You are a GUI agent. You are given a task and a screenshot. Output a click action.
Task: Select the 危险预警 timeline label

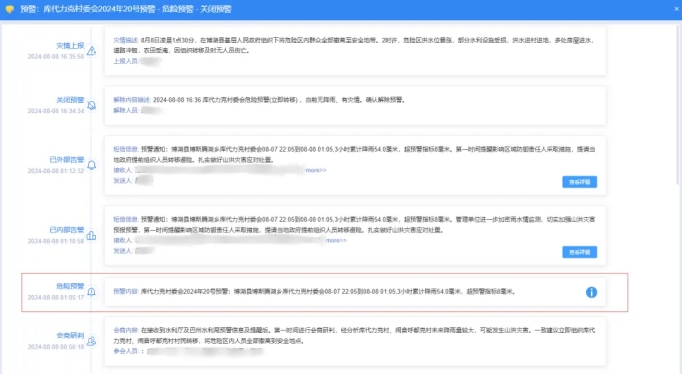coord(70,286)
